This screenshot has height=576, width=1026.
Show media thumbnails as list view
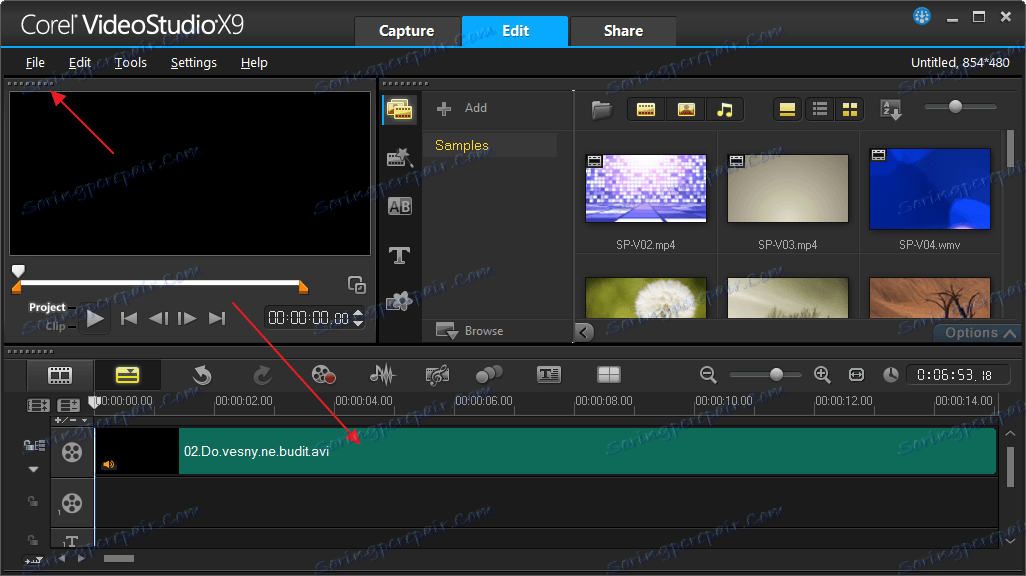819,109
